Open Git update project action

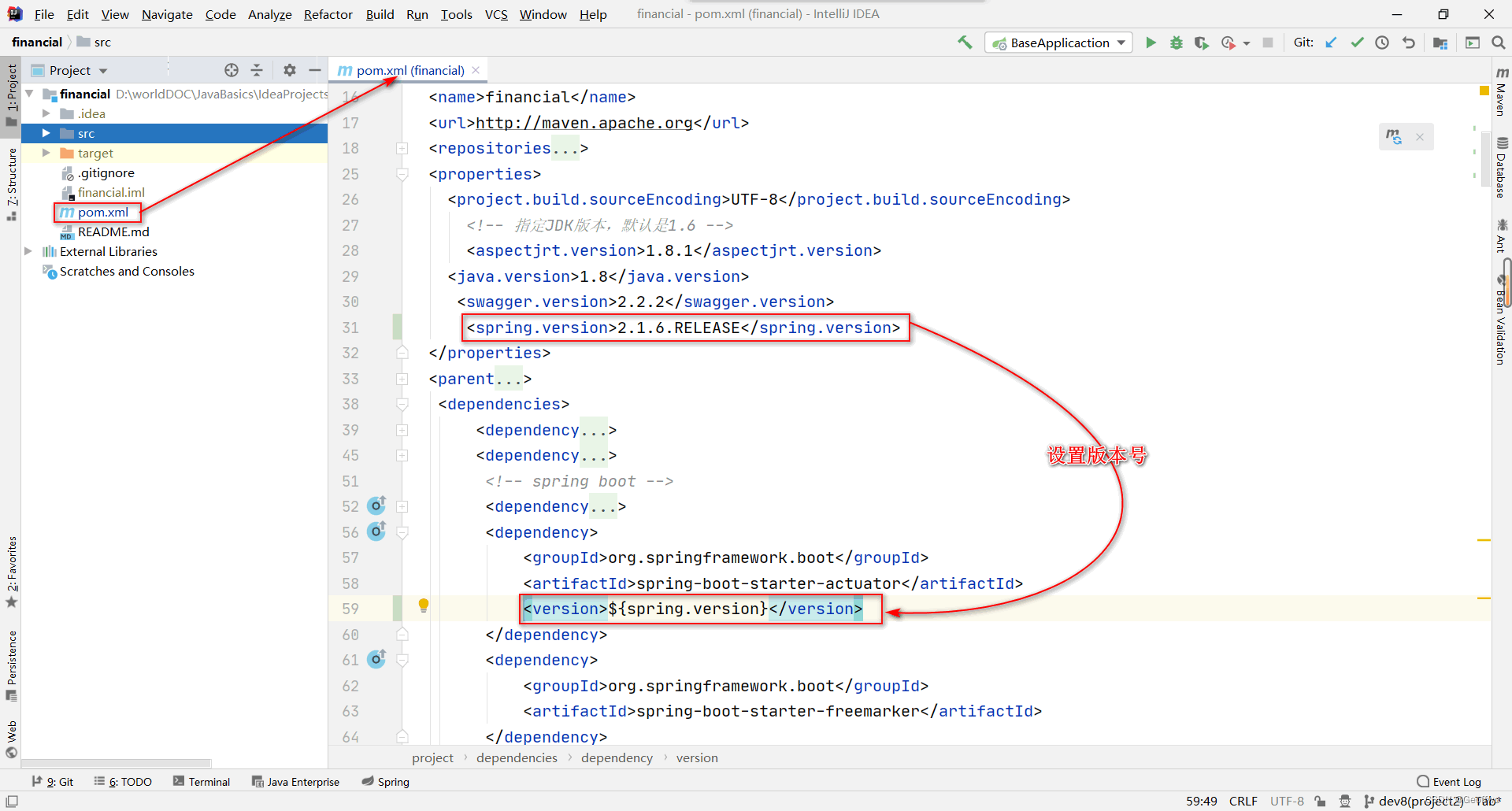point(1331,43)
